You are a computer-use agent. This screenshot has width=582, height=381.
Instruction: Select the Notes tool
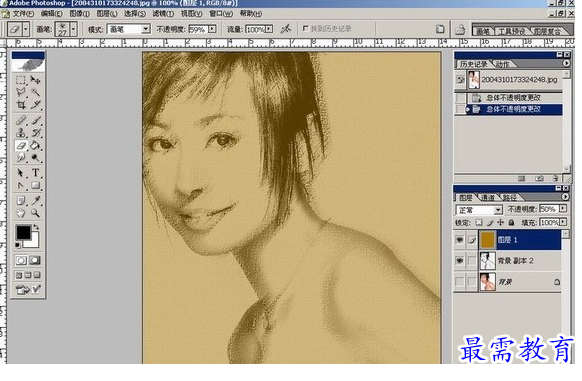coord(21,201)
